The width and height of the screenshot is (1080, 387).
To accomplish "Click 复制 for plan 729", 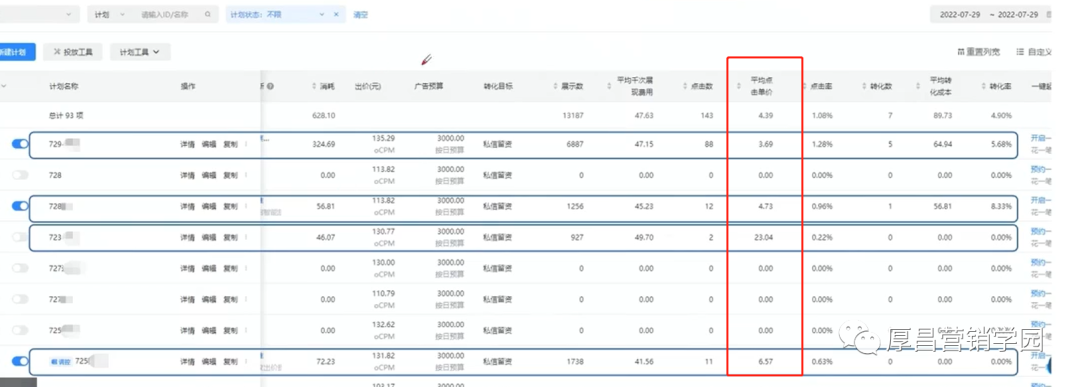I will pos(230,145).
